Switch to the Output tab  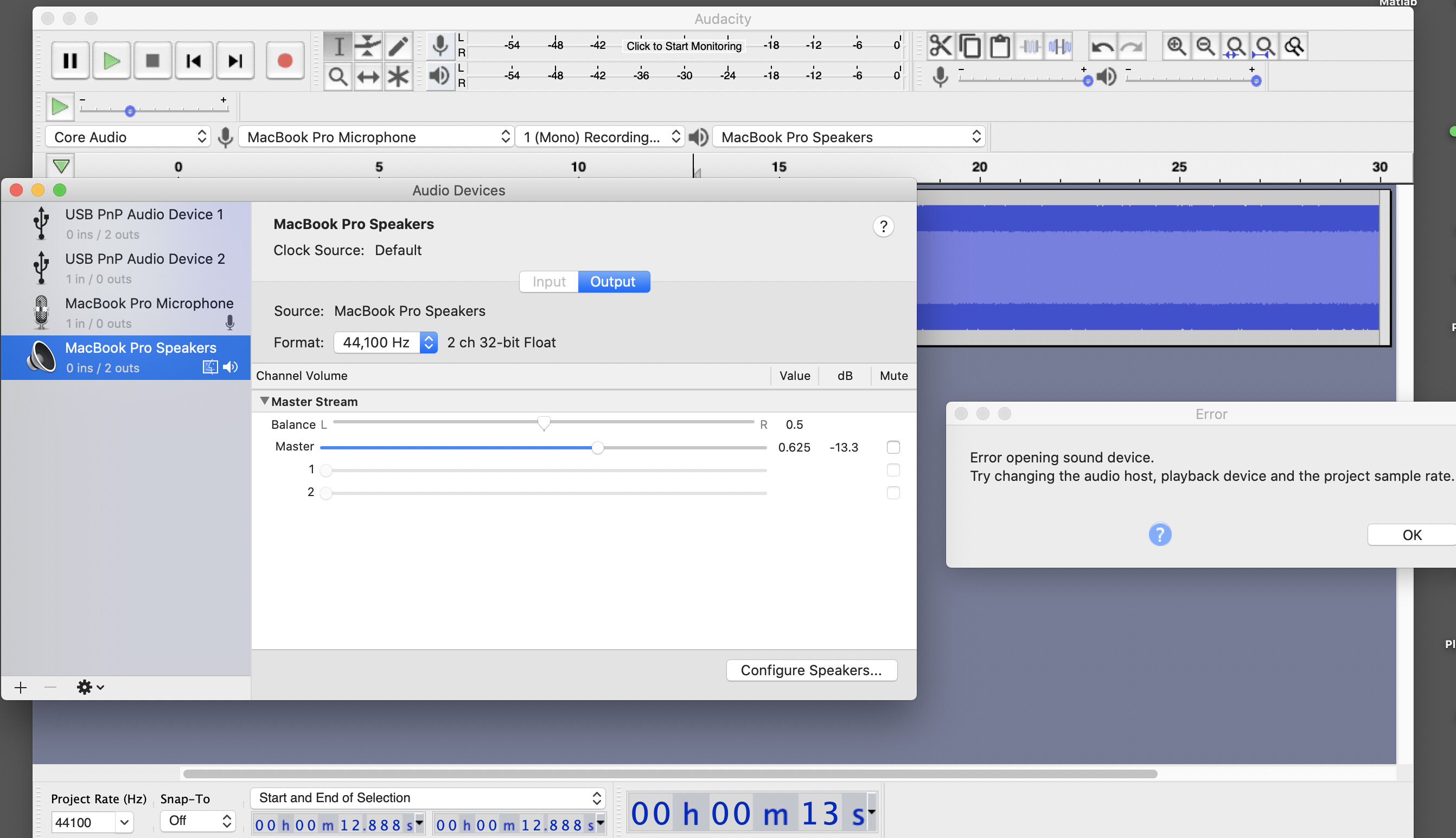(613, 282)
